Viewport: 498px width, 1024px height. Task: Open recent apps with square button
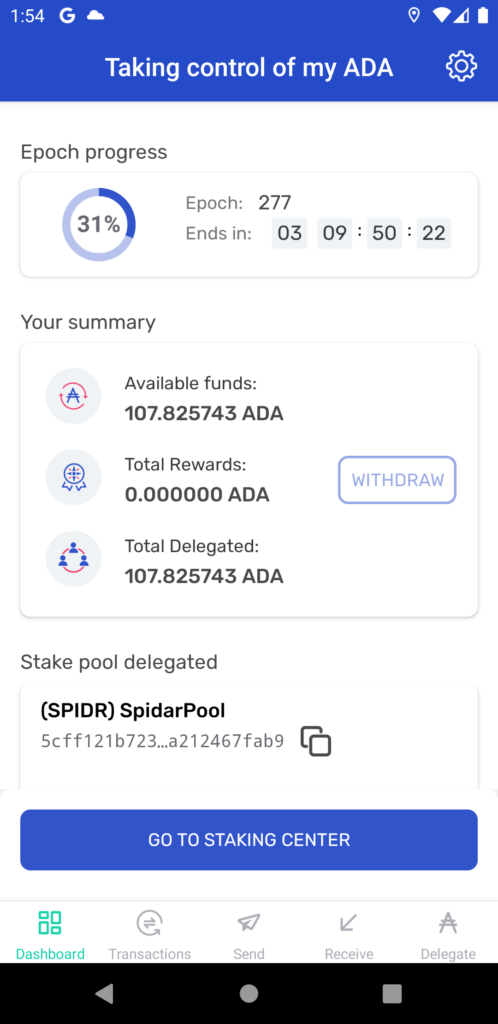392,993
